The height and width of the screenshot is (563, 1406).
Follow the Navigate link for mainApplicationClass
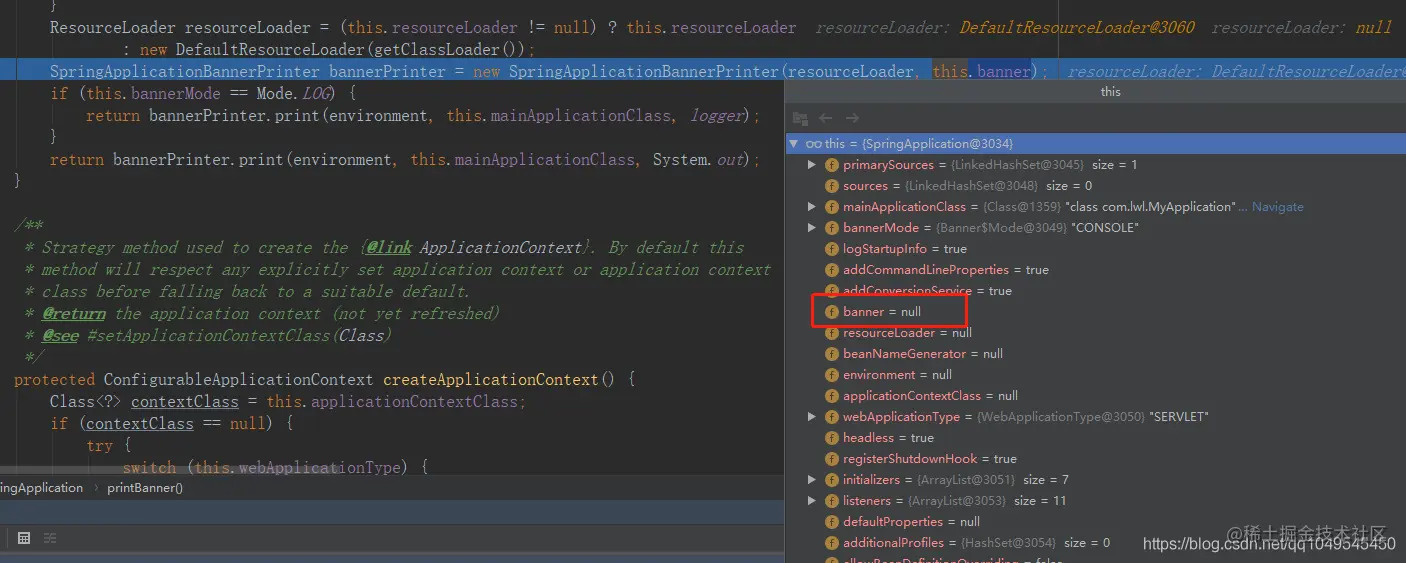click(x=1277, y=207)
